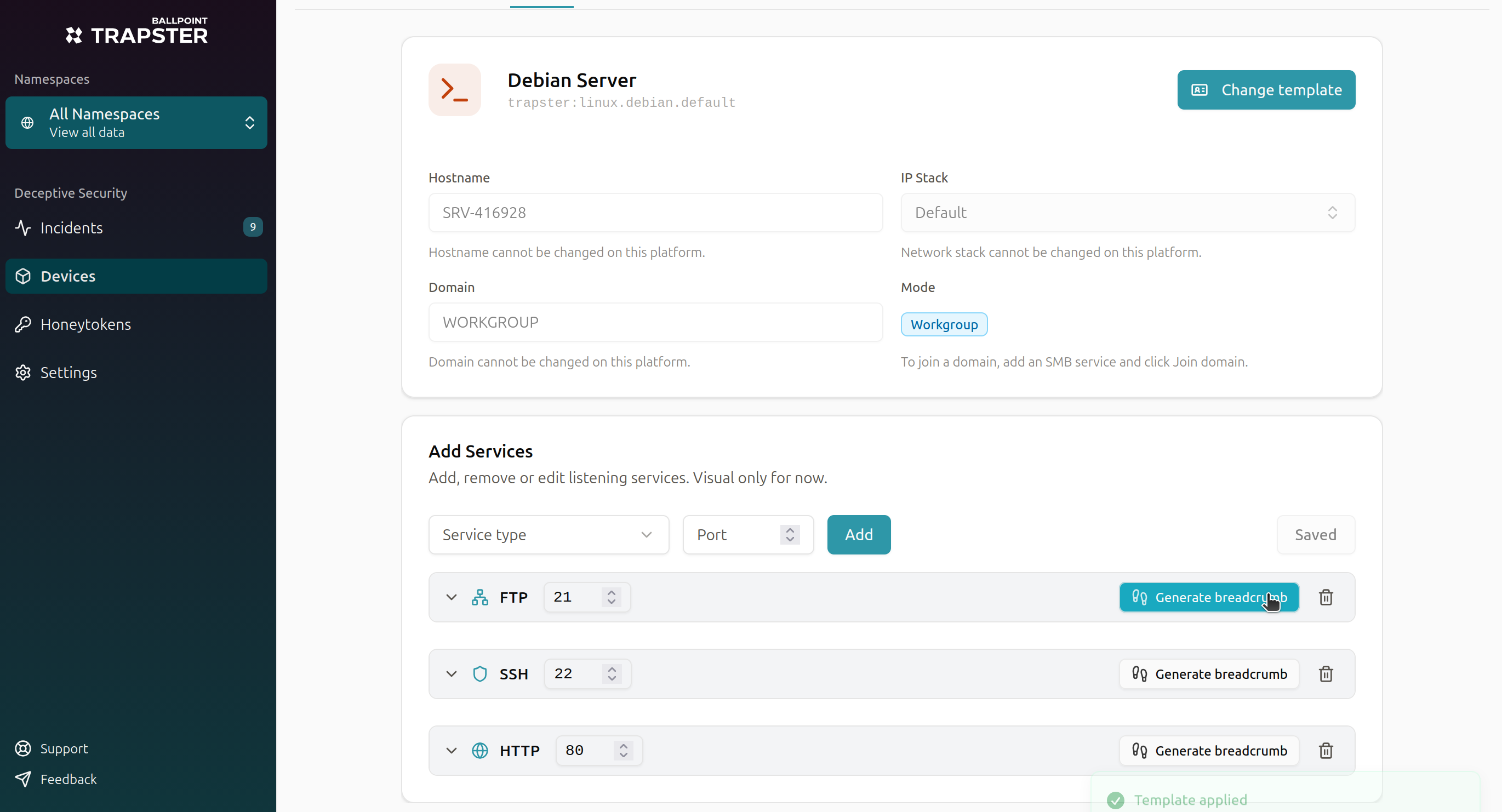
Task: Click the SSH port 22 field
Action: click(x=587, y=674)
